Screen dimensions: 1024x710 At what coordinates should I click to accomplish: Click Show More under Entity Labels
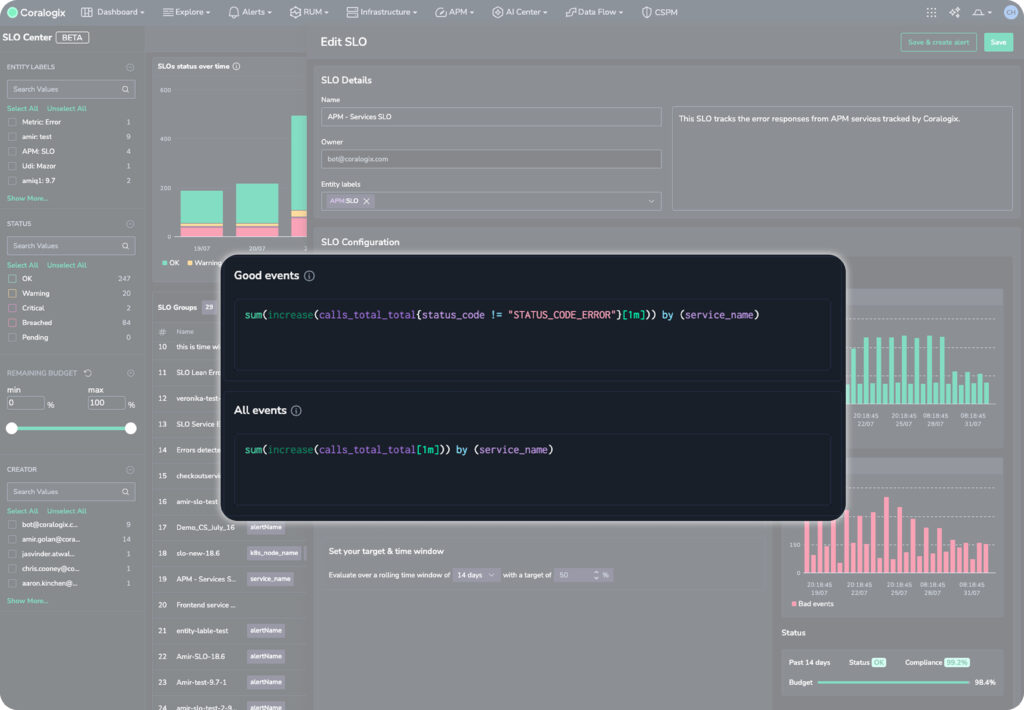point(27,199)
